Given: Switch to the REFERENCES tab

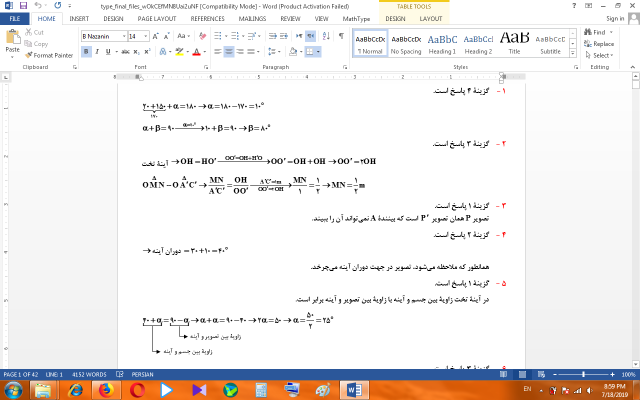Looking at the screenshot, I should click(207, 19).
